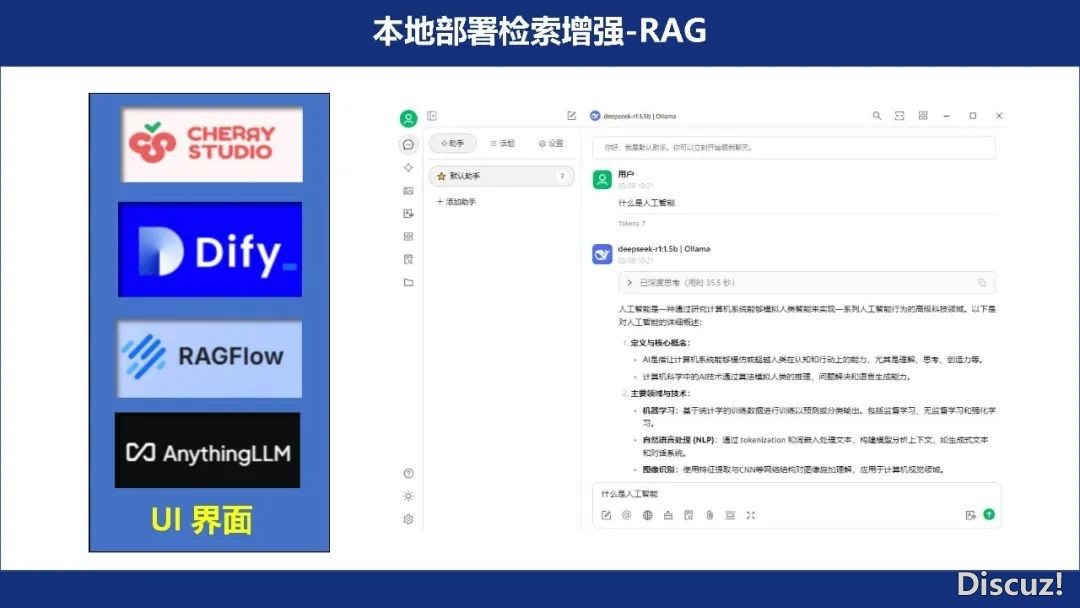Open the gear settings icon in sidebar
Screen dimensions: 1080x608
pos(408,519)
